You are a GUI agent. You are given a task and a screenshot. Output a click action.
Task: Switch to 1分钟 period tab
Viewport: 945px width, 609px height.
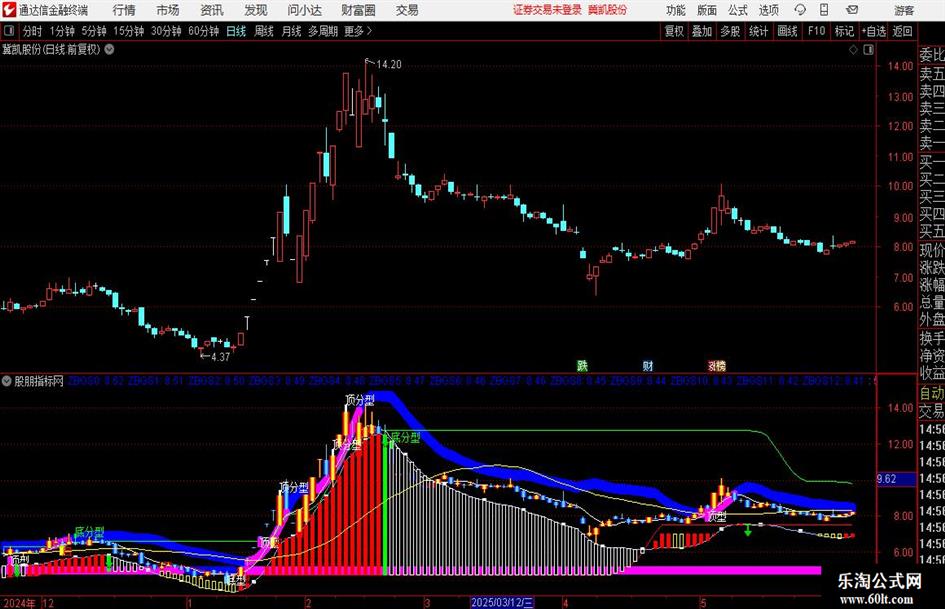[62, 31]
